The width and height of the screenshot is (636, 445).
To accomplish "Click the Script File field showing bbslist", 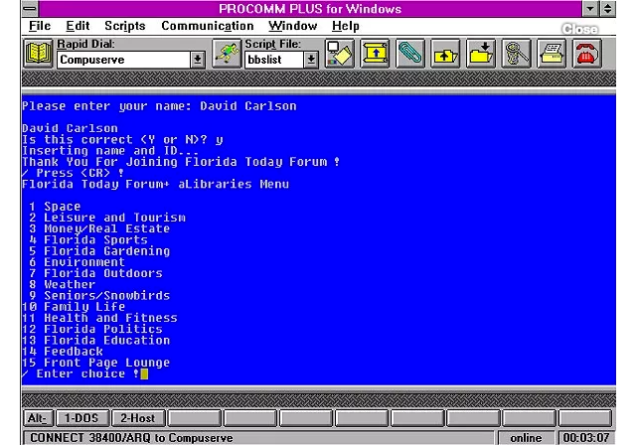I will coord(275,60).
